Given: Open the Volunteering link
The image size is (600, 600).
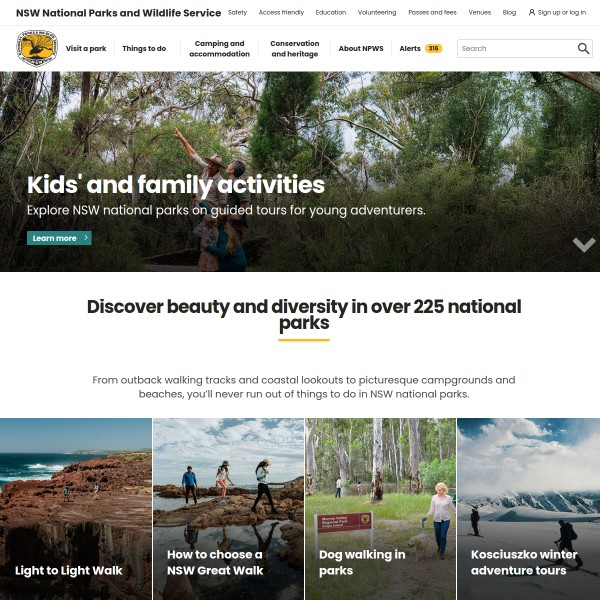Looking at the screenshot, I should click(x=377, y=13).
